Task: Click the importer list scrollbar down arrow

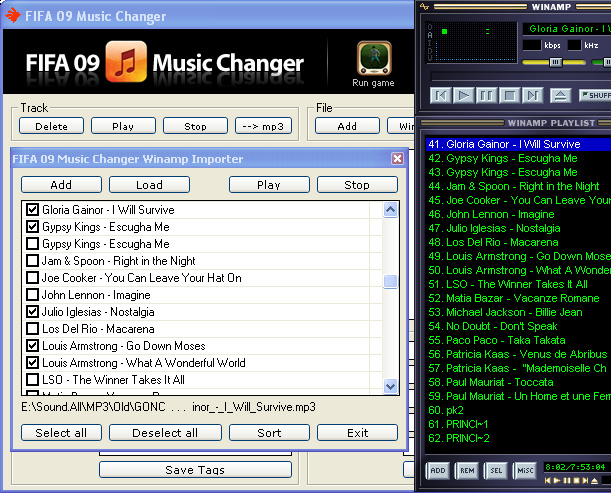Action: tap(390, 386)
